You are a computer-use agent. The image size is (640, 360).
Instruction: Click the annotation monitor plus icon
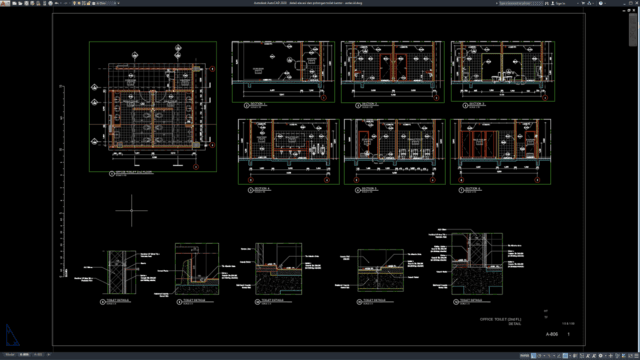pos(611,356)
